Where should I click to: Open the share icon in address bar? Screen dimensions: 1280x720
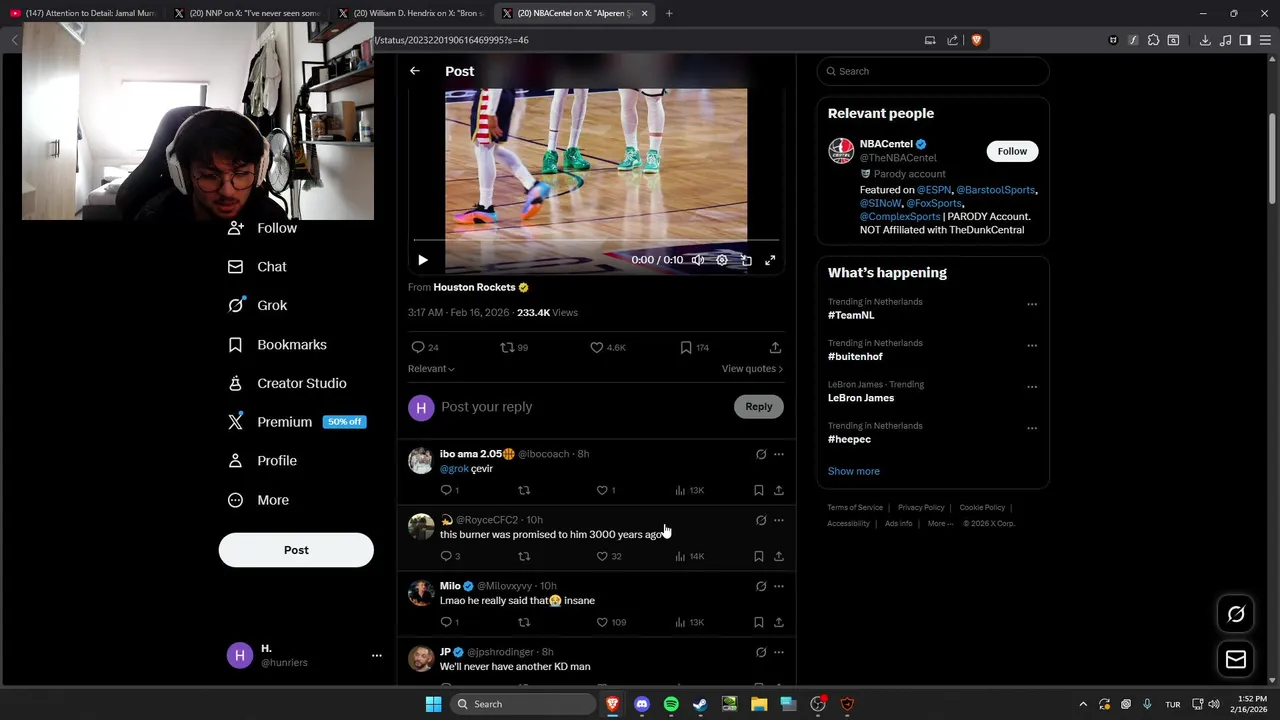tap(953, 40)
